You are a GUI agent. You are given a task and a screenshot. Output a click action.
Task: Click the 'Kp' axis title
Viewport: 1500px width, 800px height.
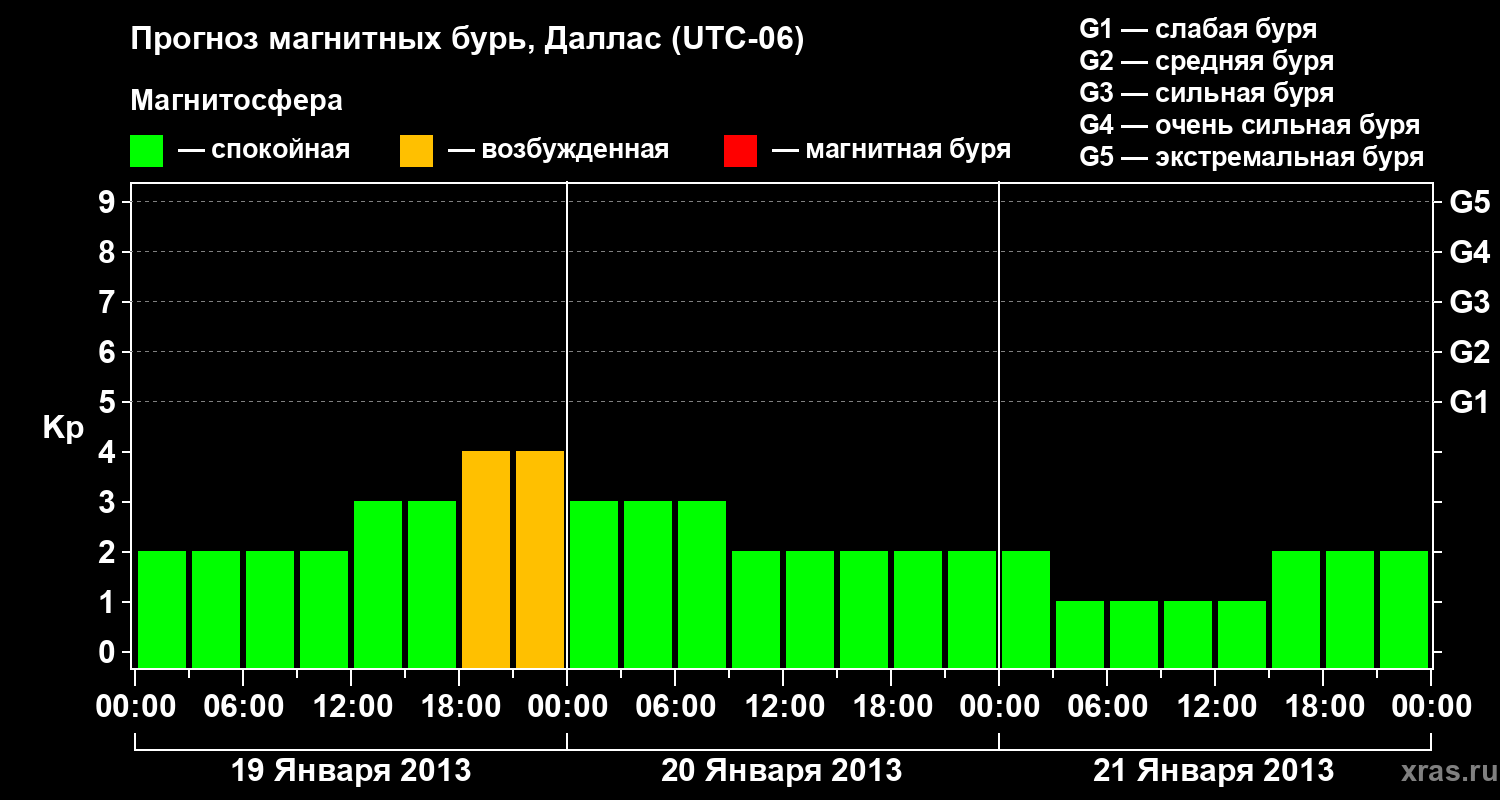[x=63, y=429]
